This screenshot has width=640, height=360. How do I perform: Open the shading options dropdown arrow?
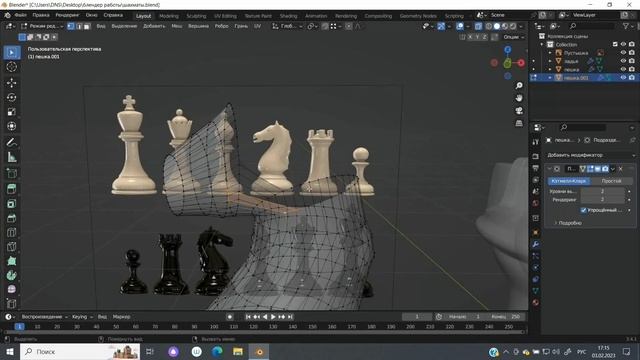521,26
